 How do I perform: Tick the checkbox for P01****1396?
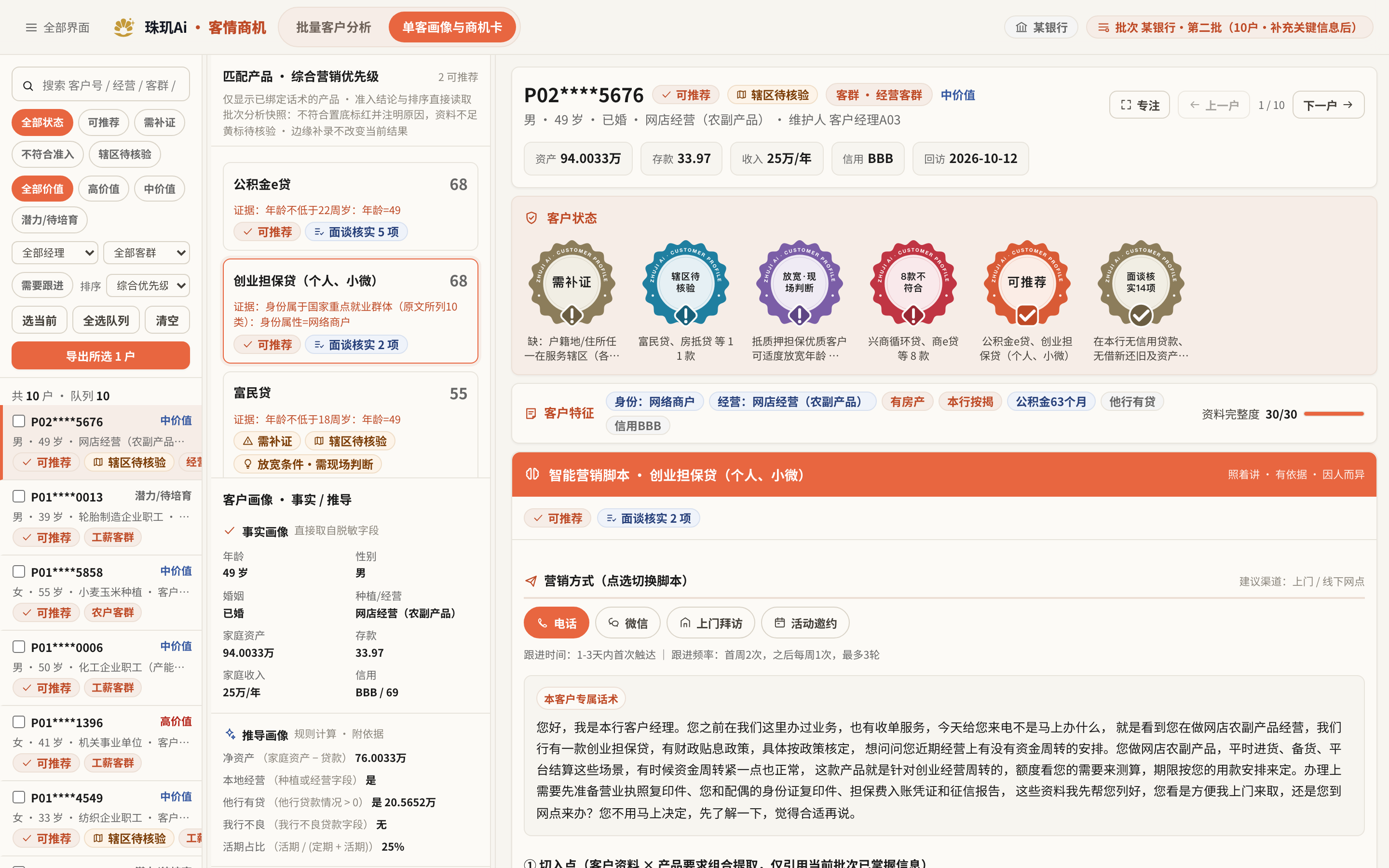point(19,722)
